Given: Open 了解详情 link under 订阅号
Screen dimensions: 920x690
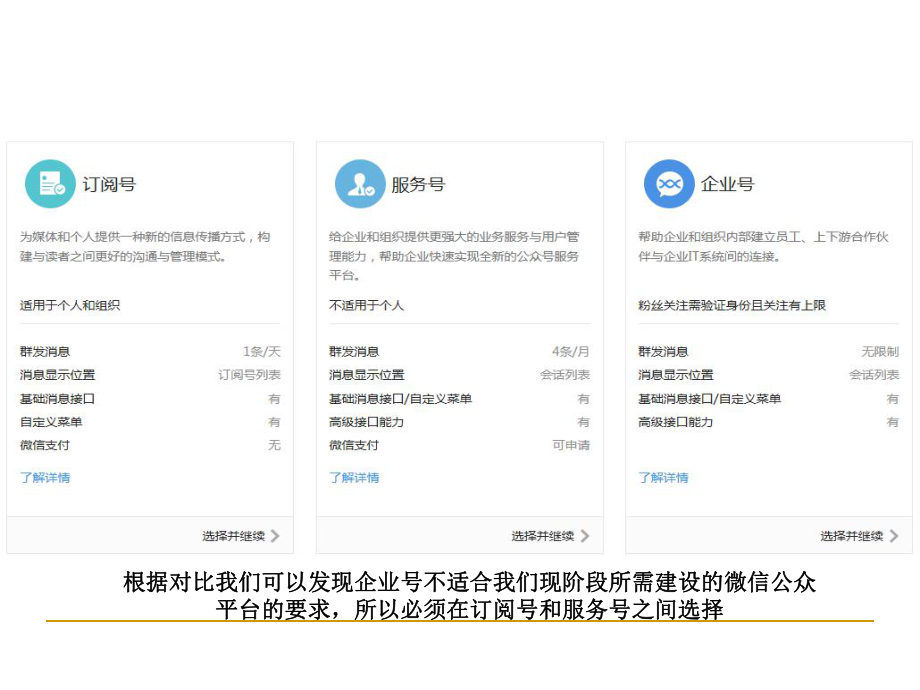Looking at the screenshot, I should [45, 478].
